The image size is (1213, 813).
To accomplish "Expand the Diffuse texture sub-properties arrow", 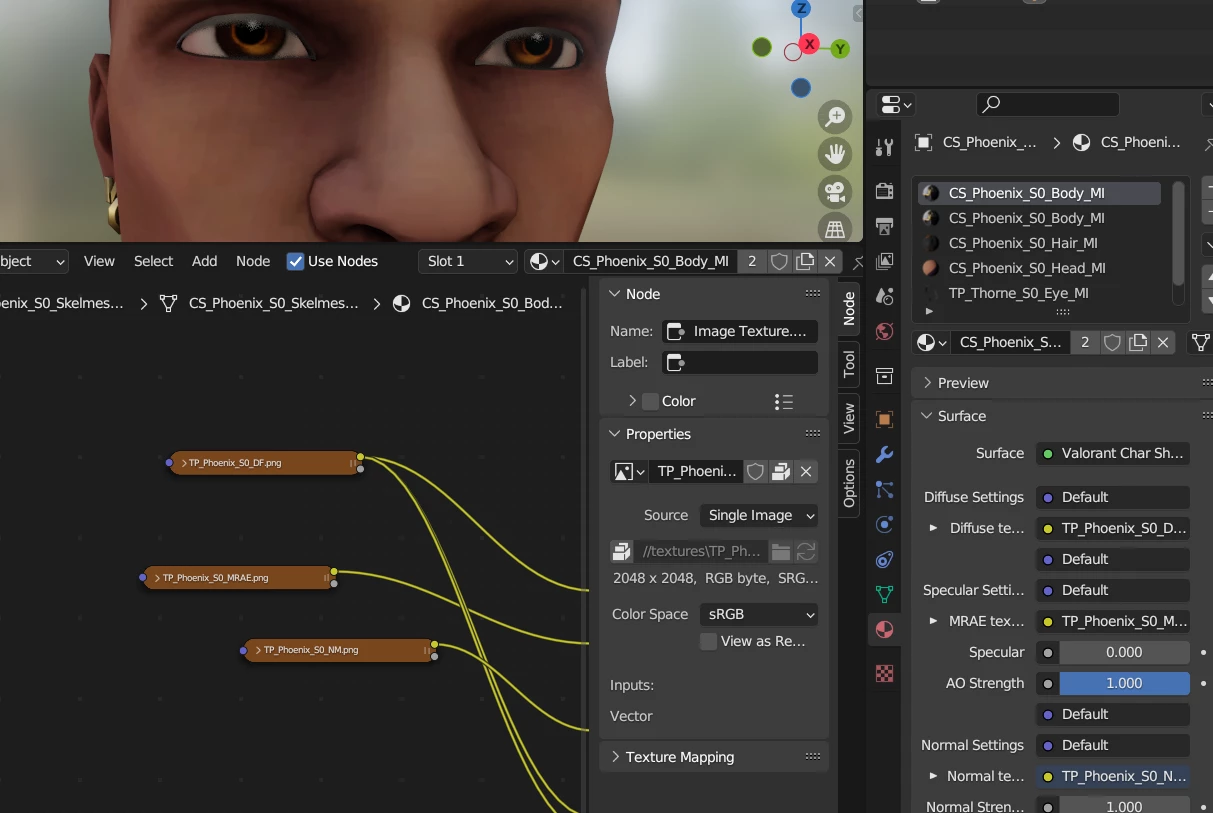I will pos(933,528).
